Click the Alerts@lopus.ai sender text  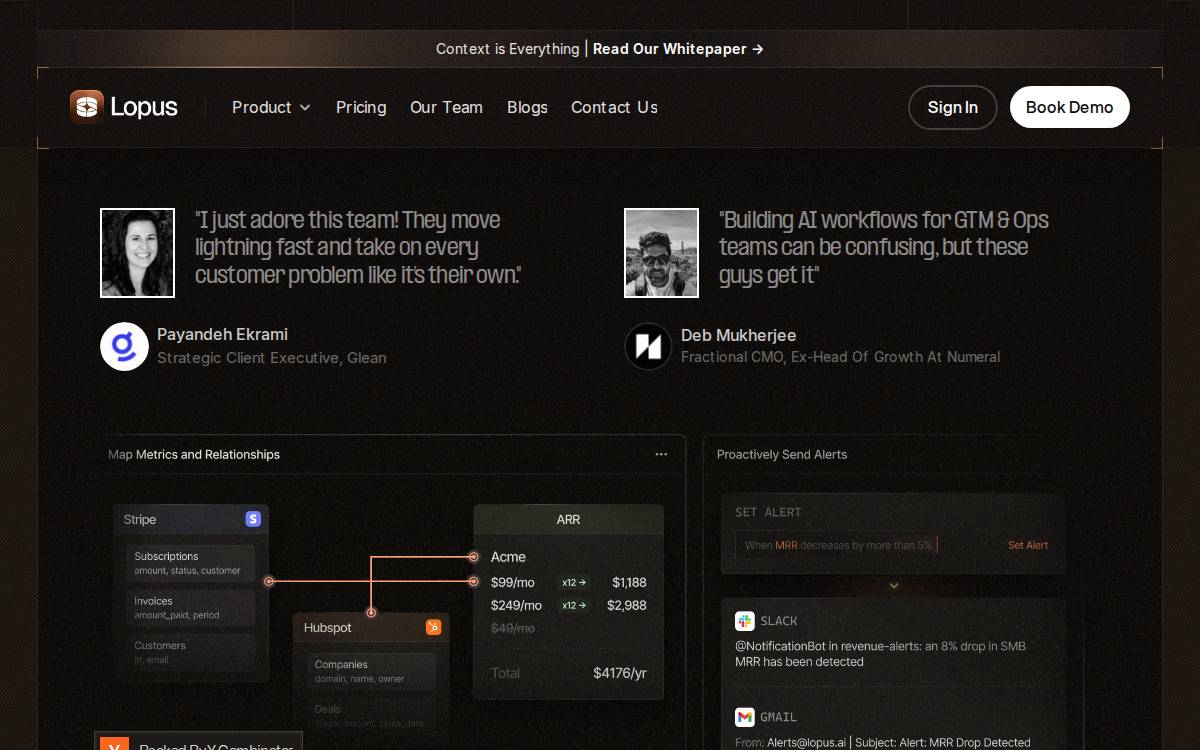coord(806,743)
